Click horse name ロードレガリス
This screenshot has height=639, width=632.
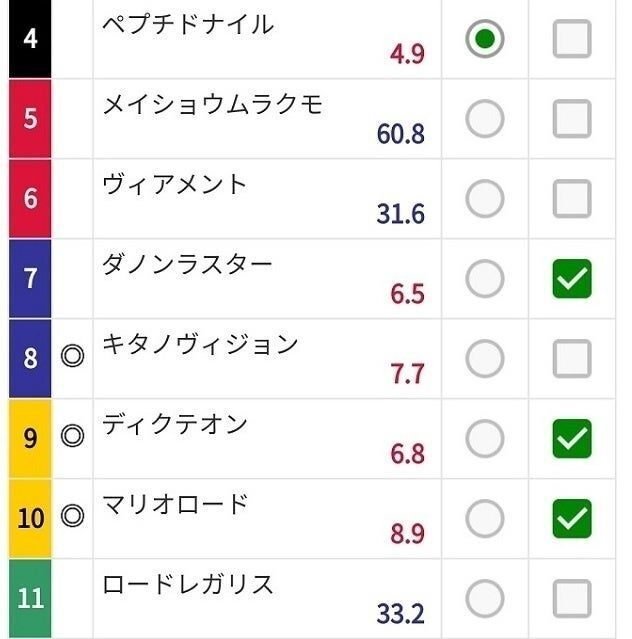[188, 584]
